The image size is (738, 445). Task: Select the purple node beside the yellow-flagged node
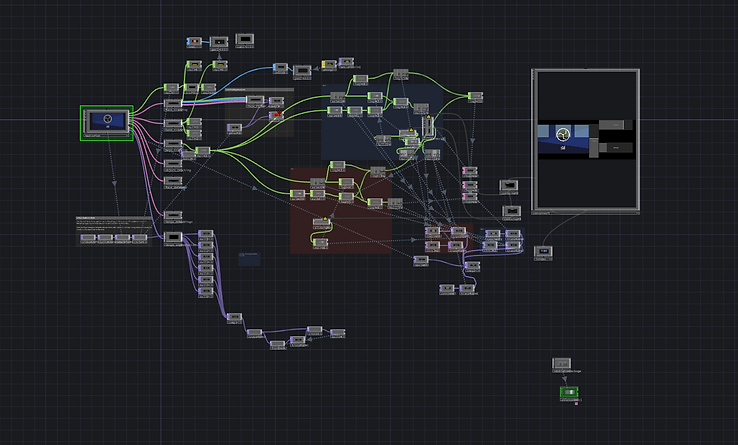click(x=346, y=62)
